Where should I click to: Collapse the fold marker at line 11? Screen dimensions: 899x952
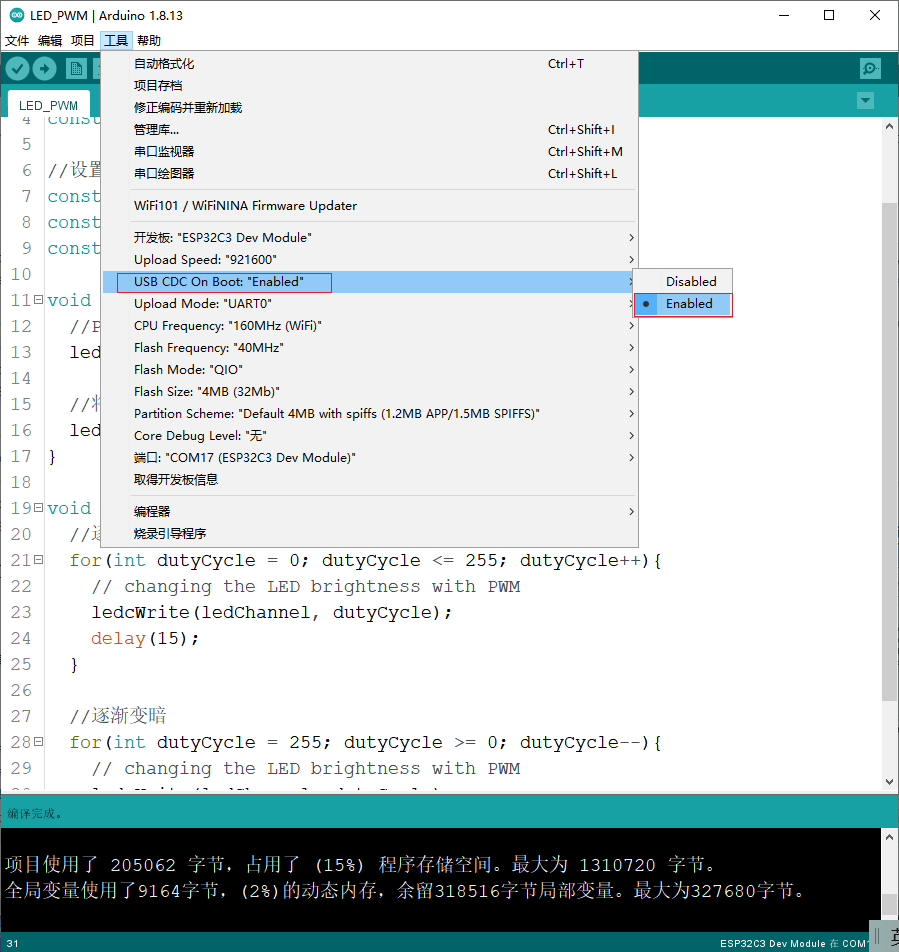coord(38,299)
